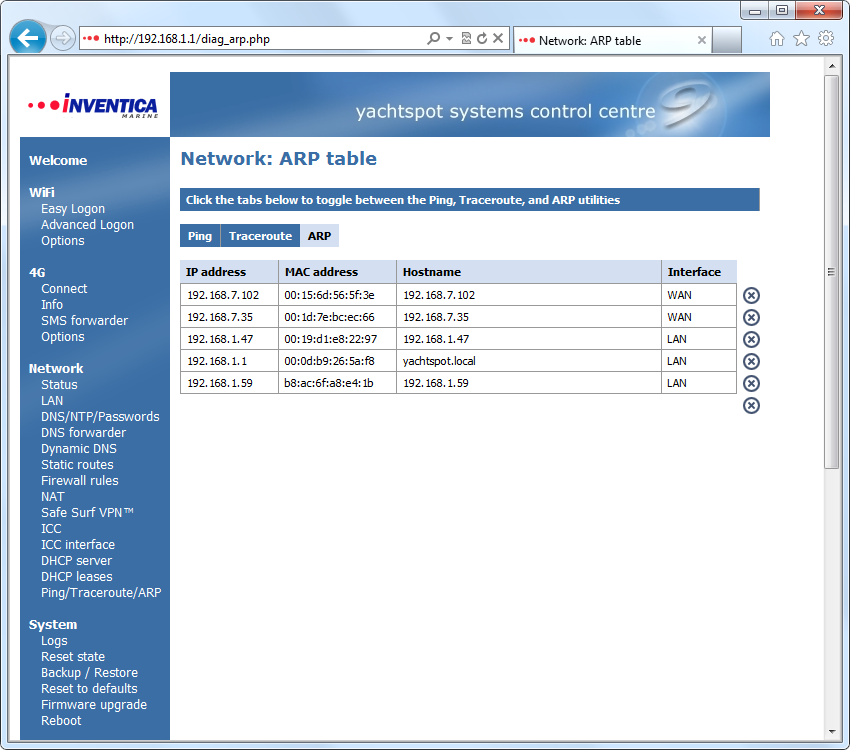Open Reset to defaults page
Image resolution: width=850 pixels, height=750 pixels.
click(x=89, y=689)
